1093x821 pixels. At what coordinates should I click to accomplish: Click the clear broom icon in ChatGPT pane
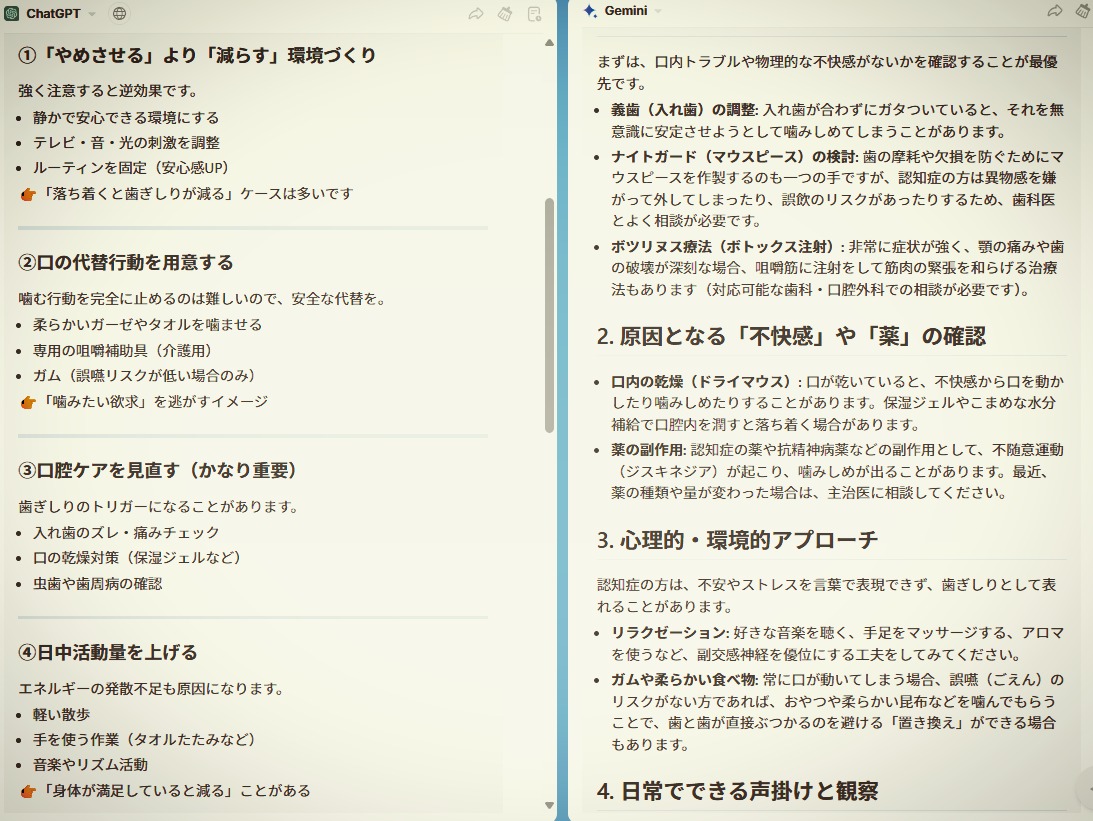(505, 13)
